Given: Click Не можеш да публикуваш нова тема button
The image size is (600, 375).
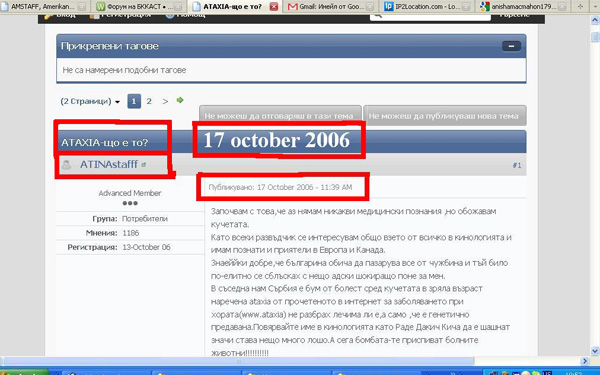Looking at the screenshot, I should [x=444, y=116].
